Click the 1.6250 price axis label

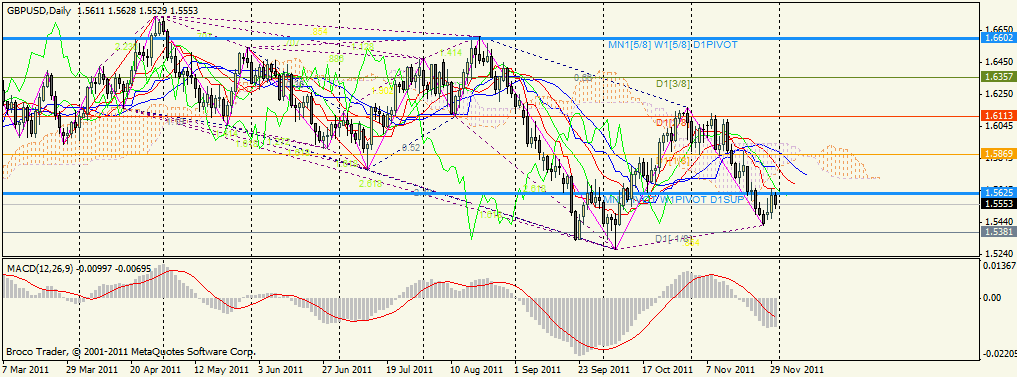(x=999, y=93)
